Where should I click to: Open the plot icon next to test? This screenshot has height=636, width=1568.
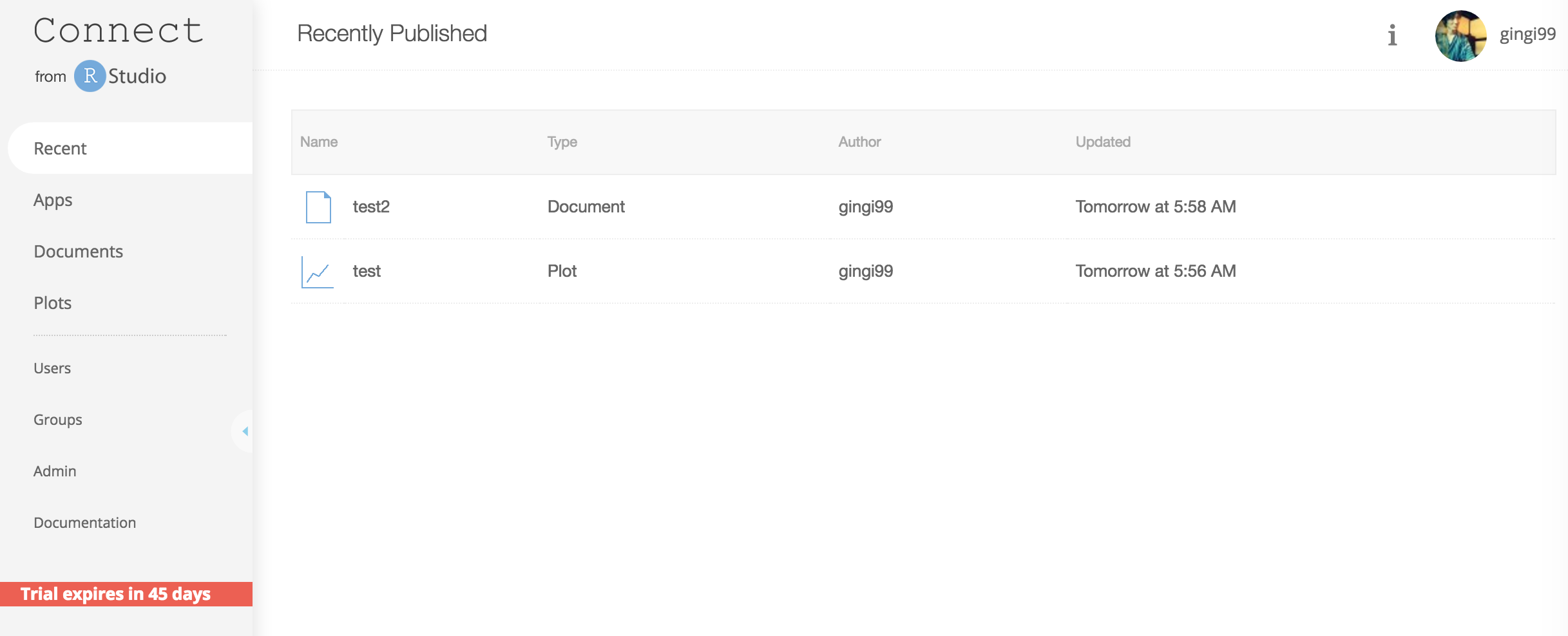(318, 271)
